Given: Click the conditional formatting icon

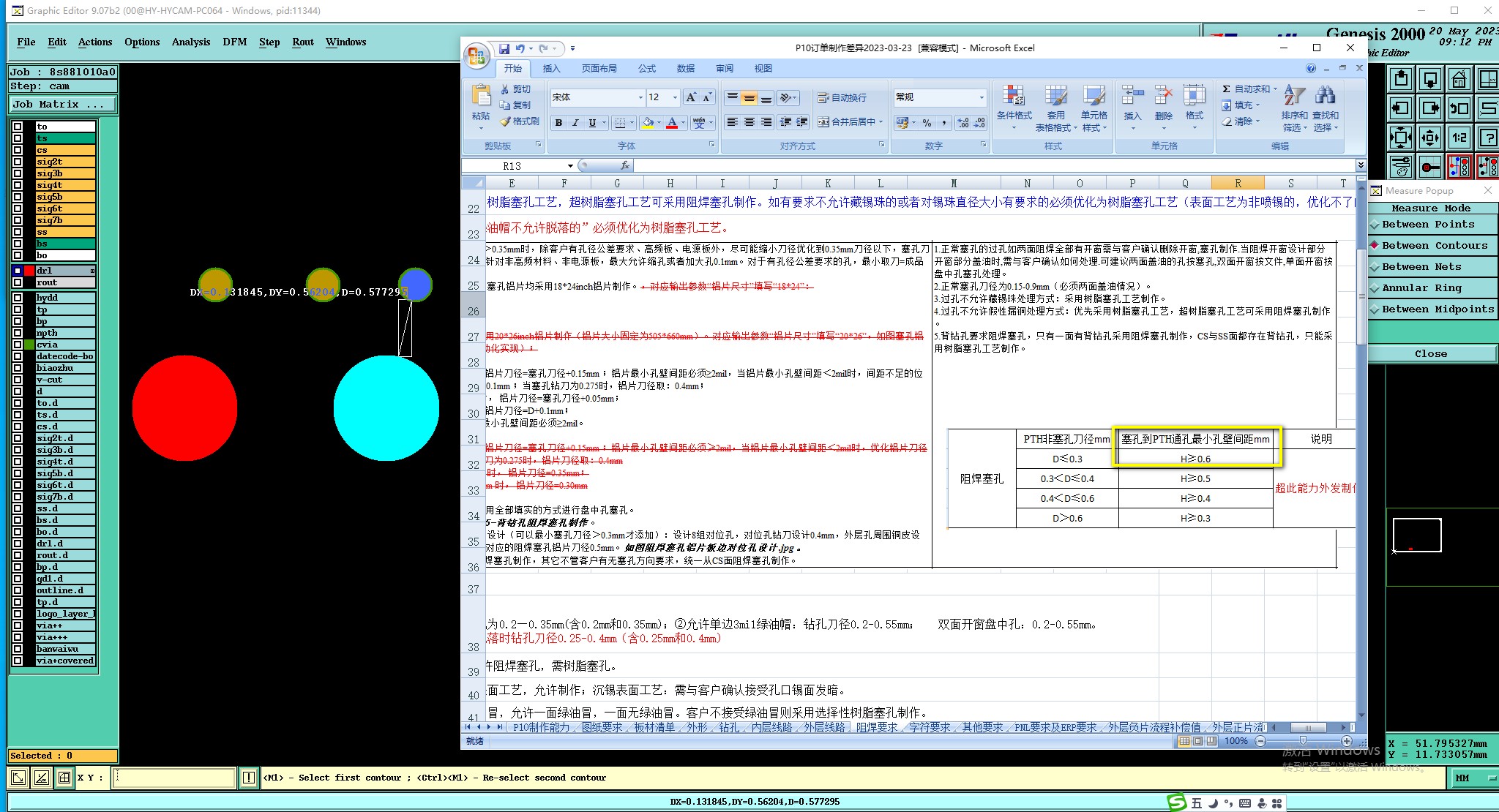Looking at the screenshot, I should 1014,97.
